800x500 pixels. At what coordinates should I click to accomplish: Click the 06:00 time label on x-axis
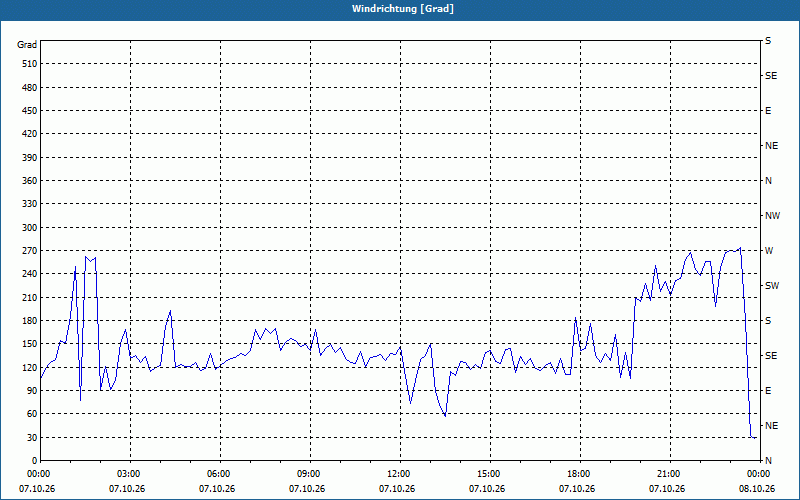point(220,474)
